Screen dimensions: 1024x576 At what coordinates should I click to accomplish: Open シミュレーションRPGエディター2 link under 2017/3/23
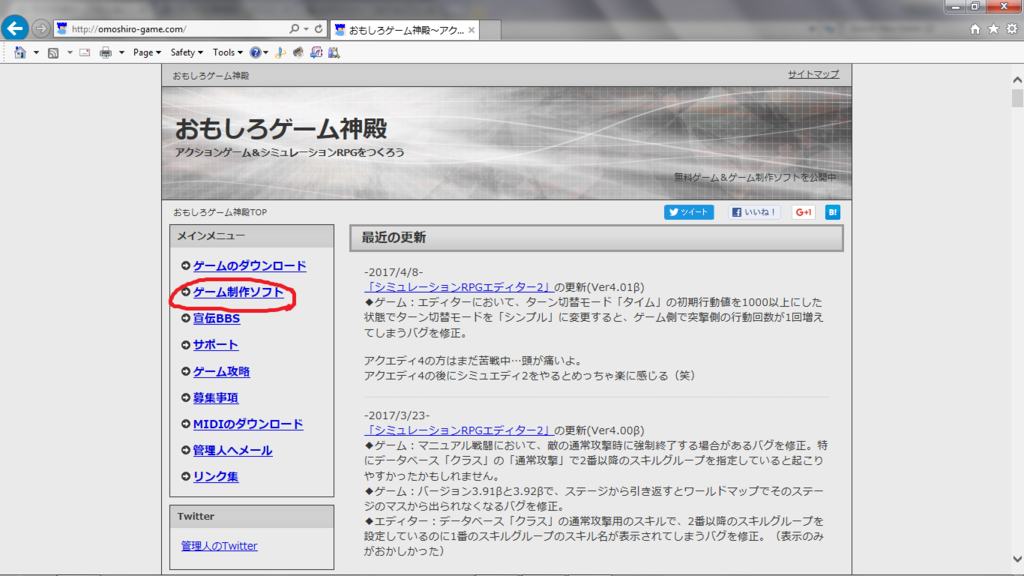pyautogui.click(x=459, y=430)
